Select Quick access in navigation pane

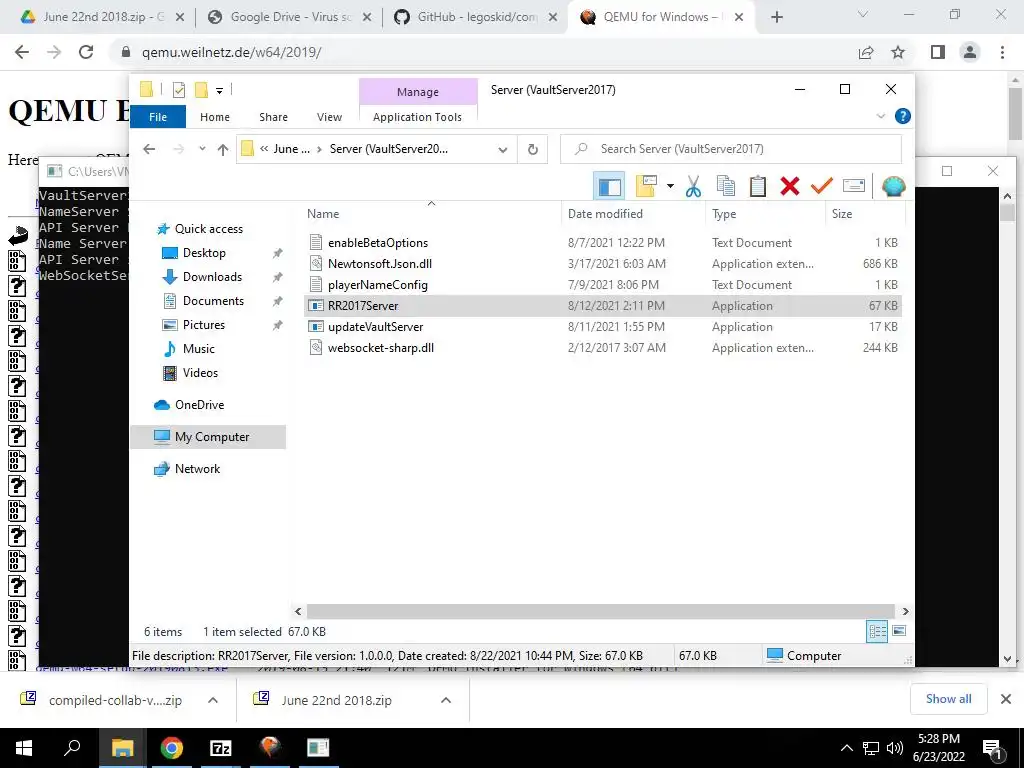[x=209, y=229]
